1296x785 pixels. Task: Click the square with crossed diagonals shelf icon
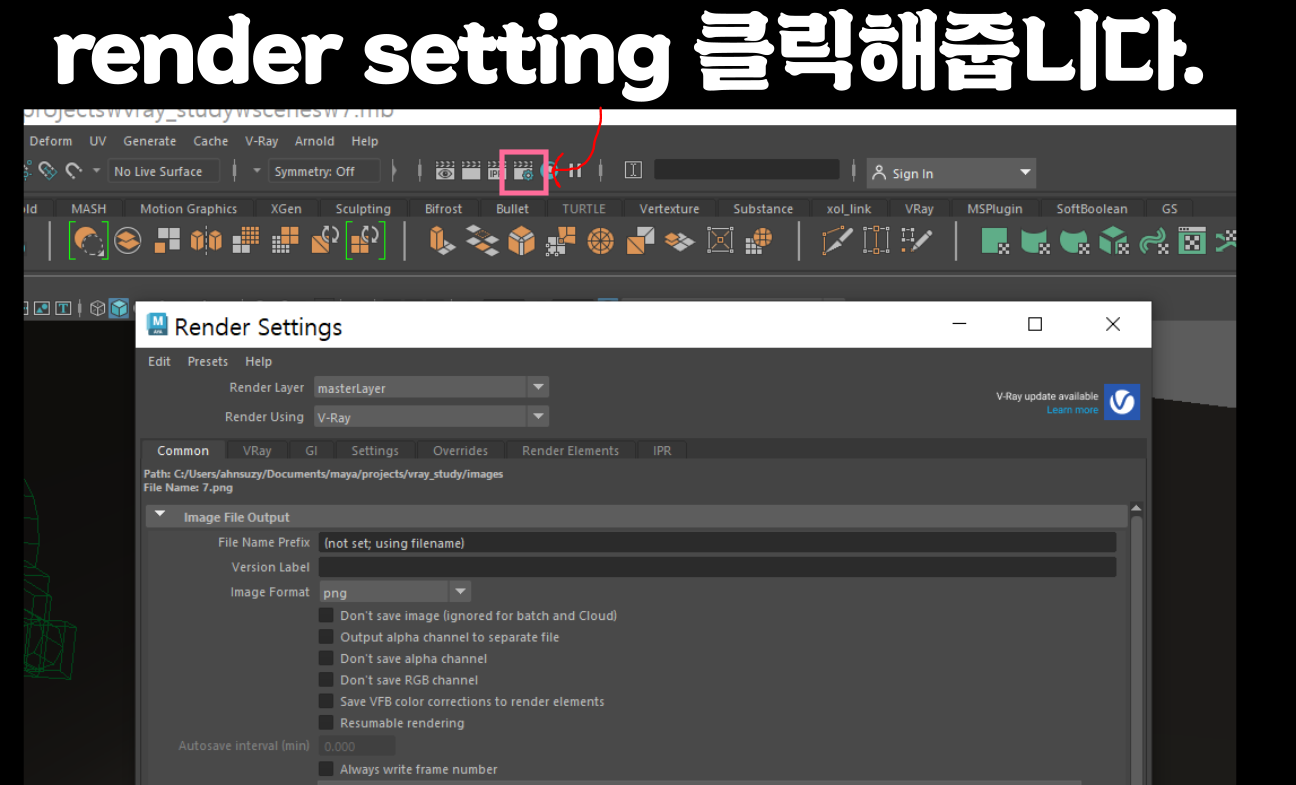tap(720, 240)
